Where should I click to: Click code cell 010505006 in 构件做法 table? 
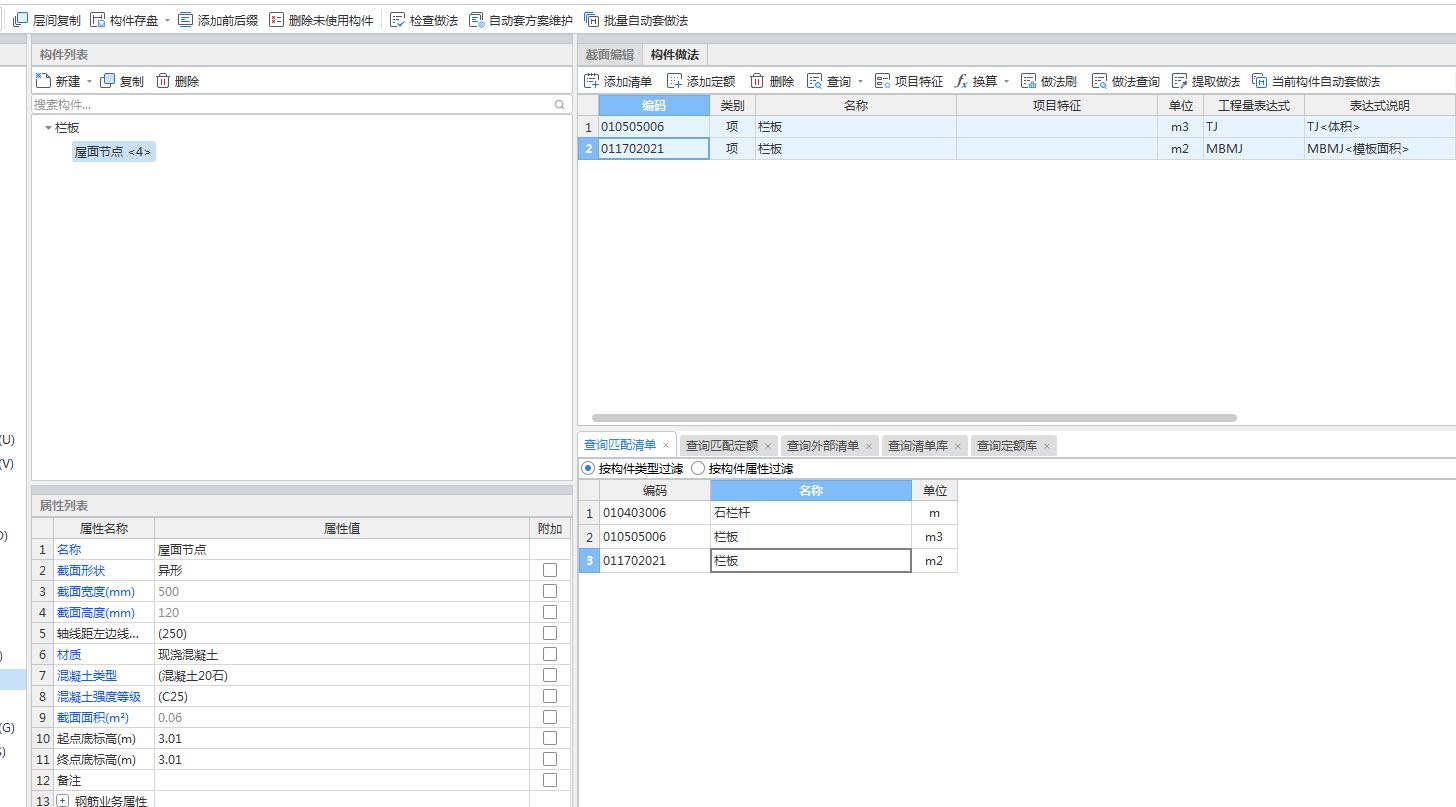coord(654,127)
